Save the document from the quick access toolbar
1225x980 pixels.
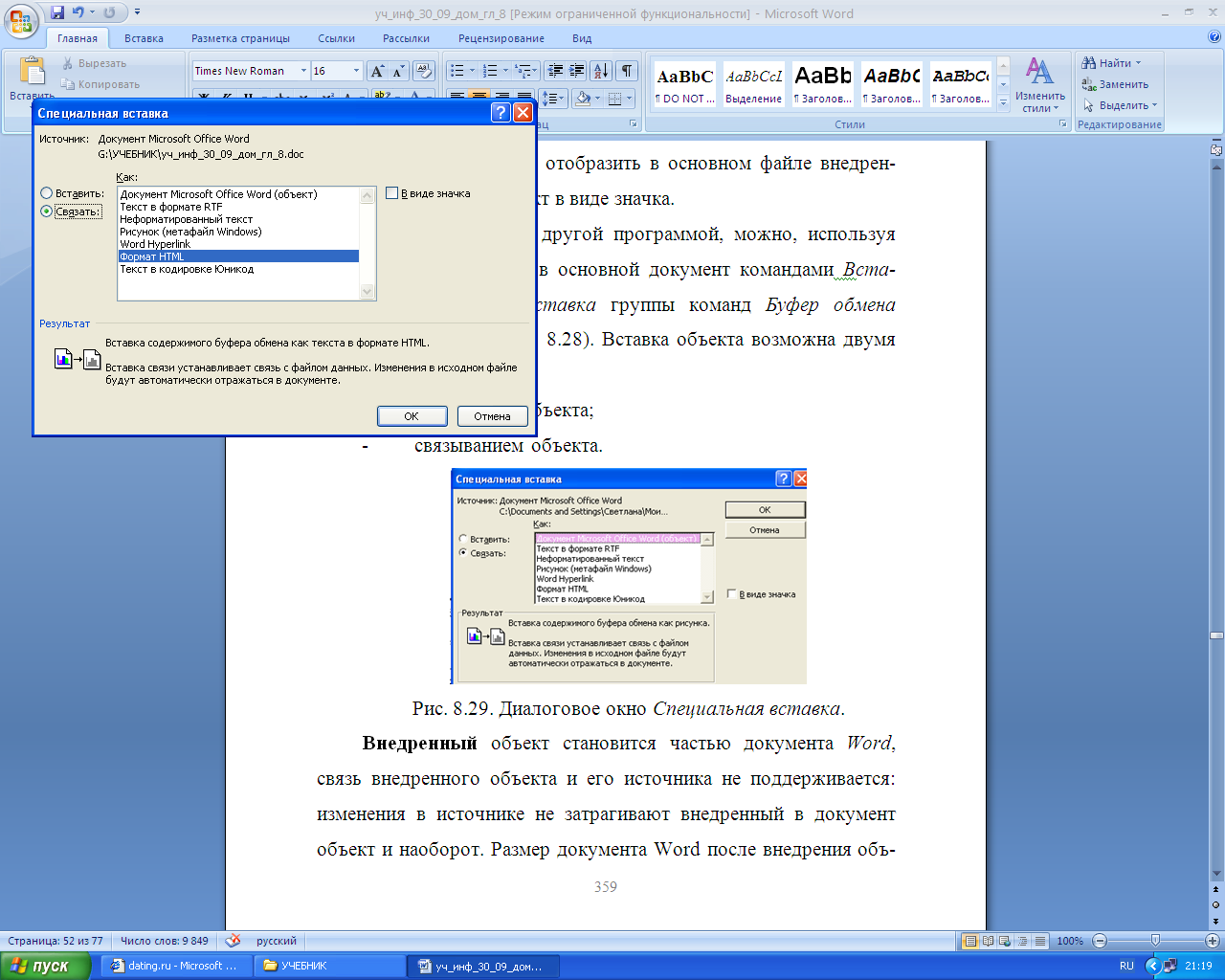point(57,12)
